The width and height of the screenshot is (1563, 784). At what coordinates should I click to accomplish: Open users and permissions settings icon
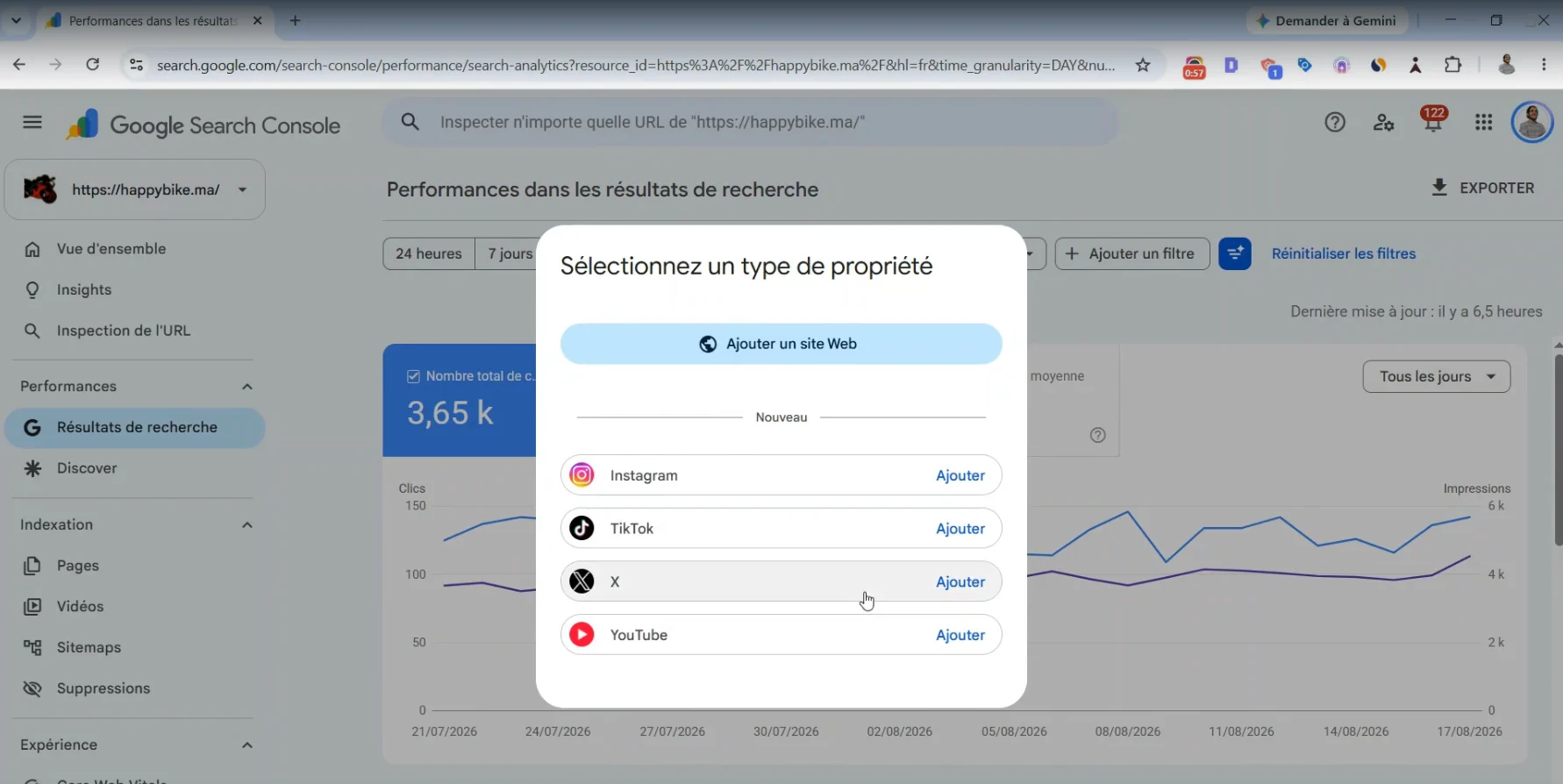(x=1384, y=123)
